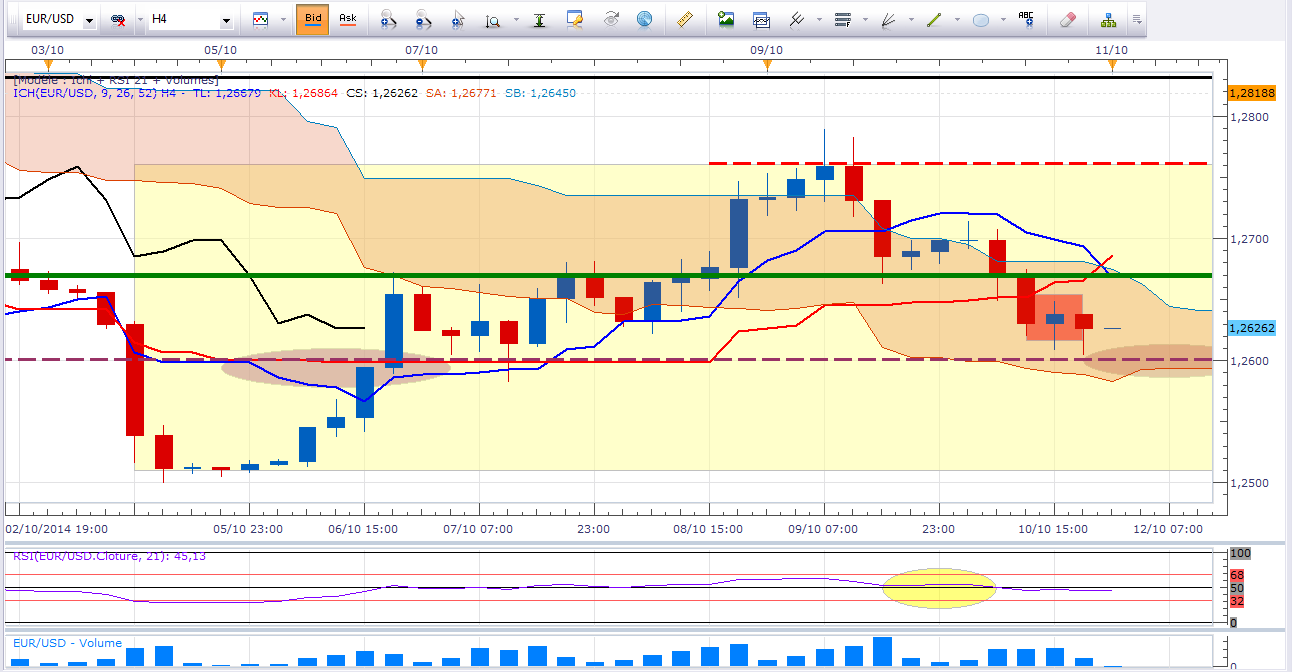Click the orange 1,28188 price label
Image resolution: width=1292 pixels, height=672 pixels.
(x=1250, y=92)
